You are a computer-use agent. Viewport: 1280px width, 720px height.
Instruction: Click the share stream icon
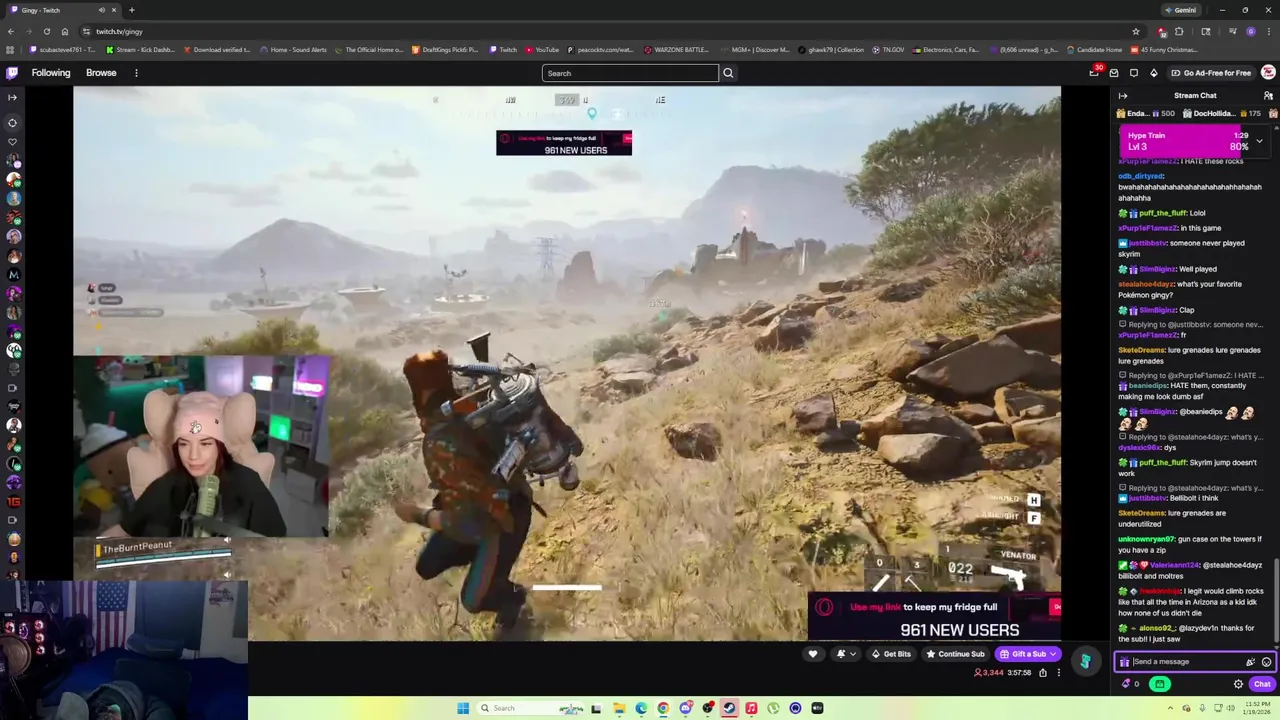pos(1043,673)
